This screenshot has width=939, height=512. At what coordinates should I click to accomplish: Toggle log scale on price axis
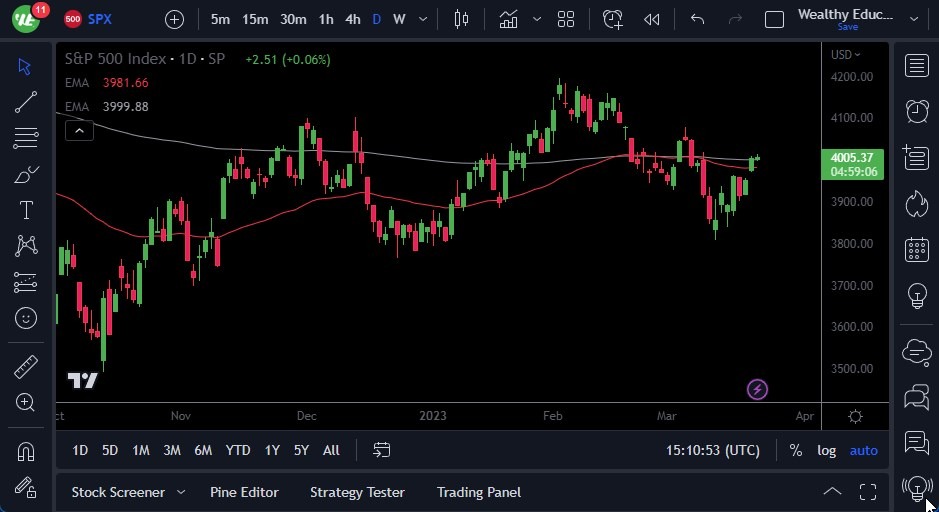pos(826,450)
